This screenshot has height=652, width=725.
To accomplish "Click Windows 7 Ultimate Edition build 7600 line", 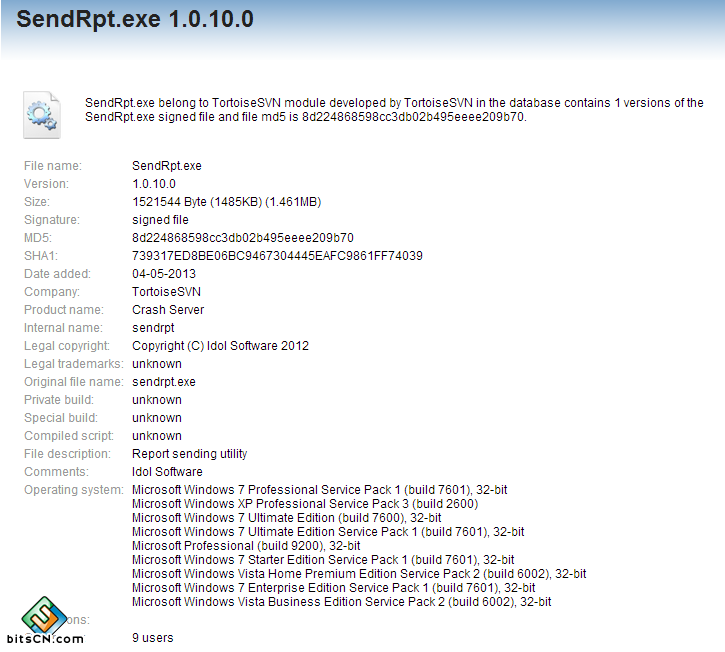I will [287, 518].
